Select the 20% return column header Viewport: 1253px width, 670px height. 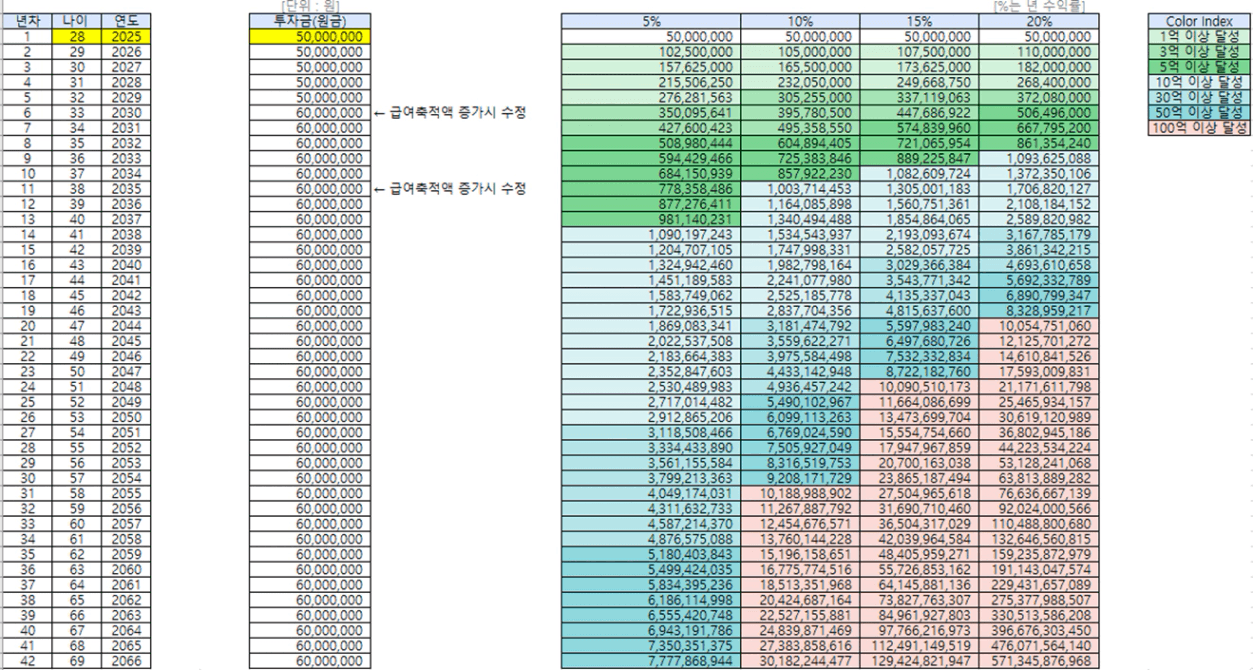click(1038, 21)
